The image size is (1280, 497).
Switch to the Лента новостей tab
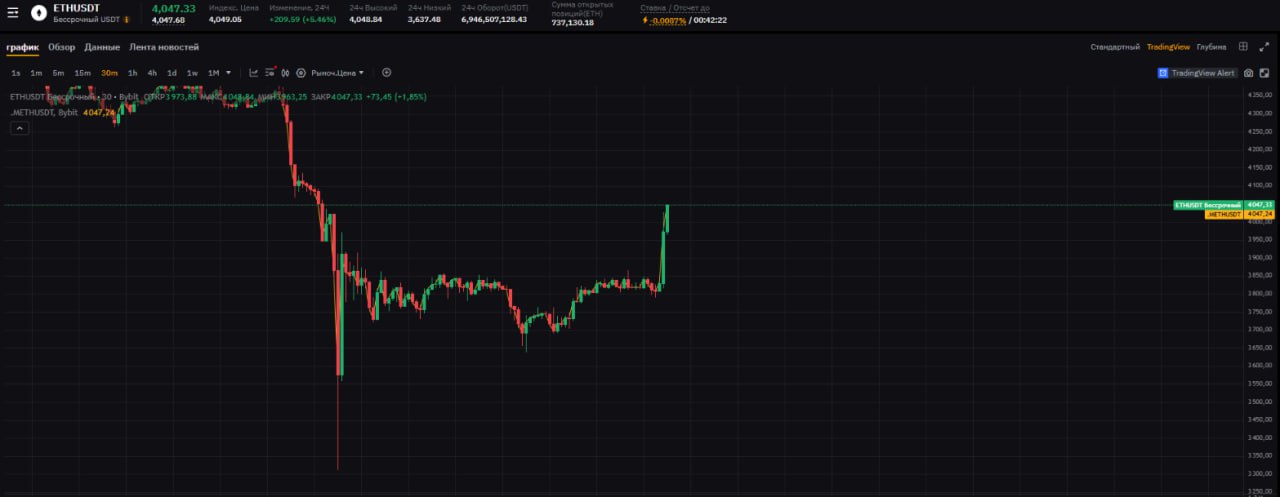point(164,47)
